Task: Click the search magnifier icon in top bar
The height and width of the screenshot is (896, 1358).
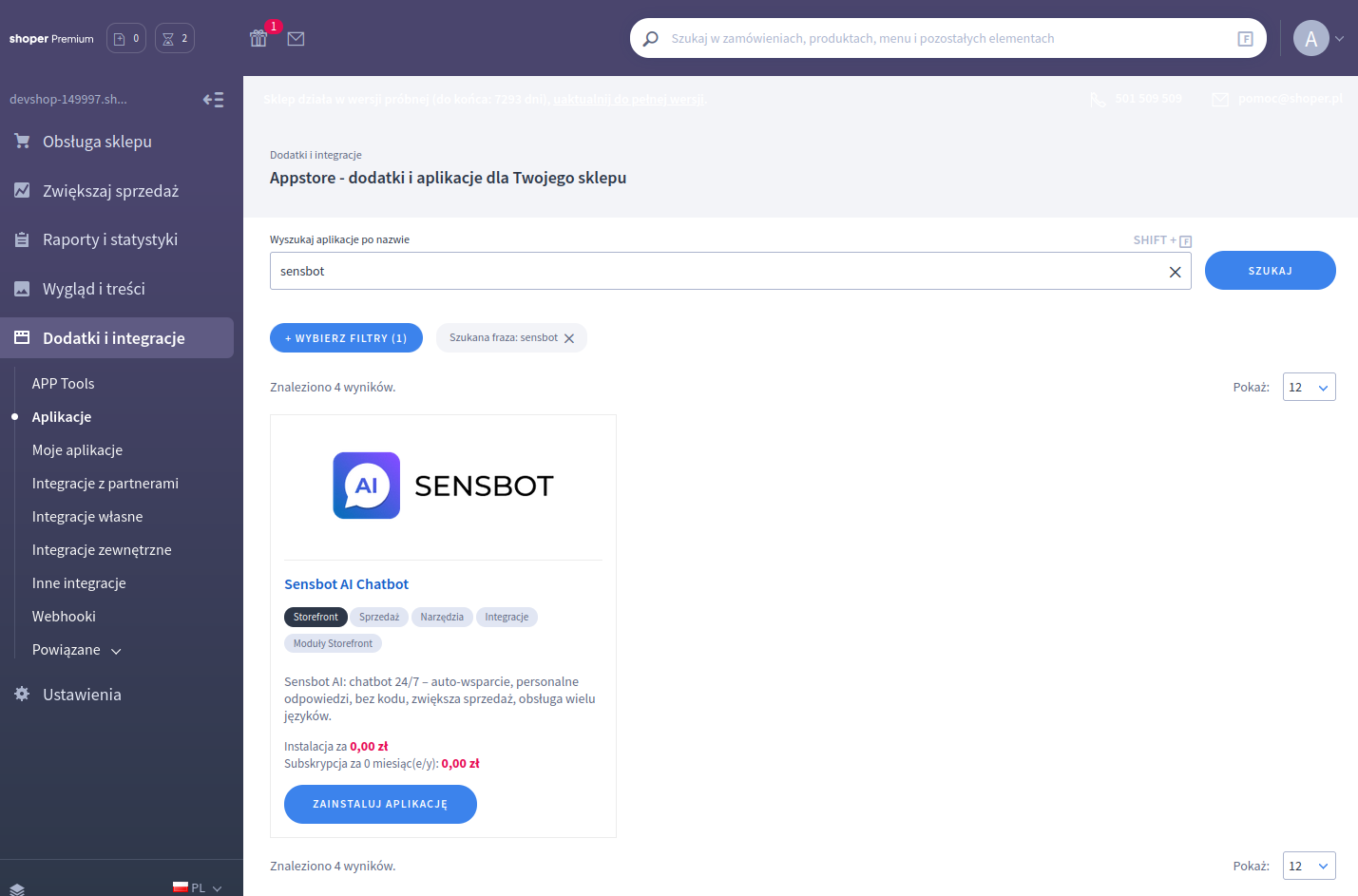Action: coord(651,39)
